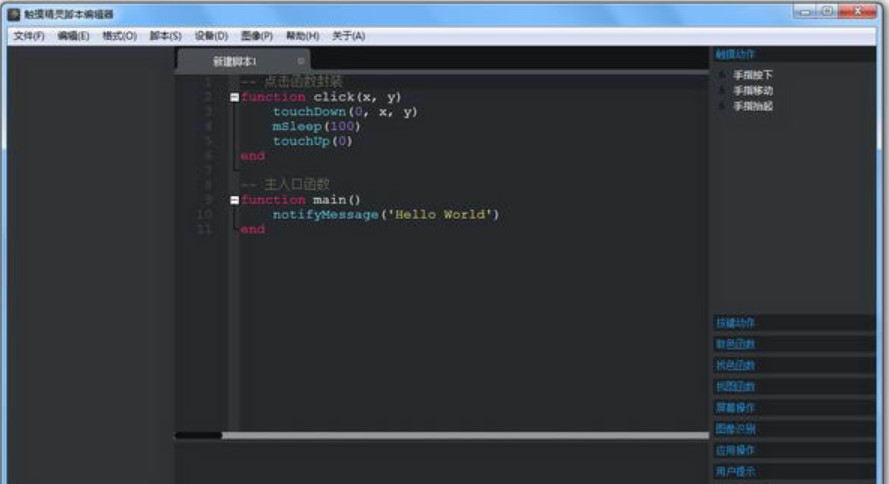Expand the 屏幕操作 section
The image size is (889, 484).
click(794, 407)
